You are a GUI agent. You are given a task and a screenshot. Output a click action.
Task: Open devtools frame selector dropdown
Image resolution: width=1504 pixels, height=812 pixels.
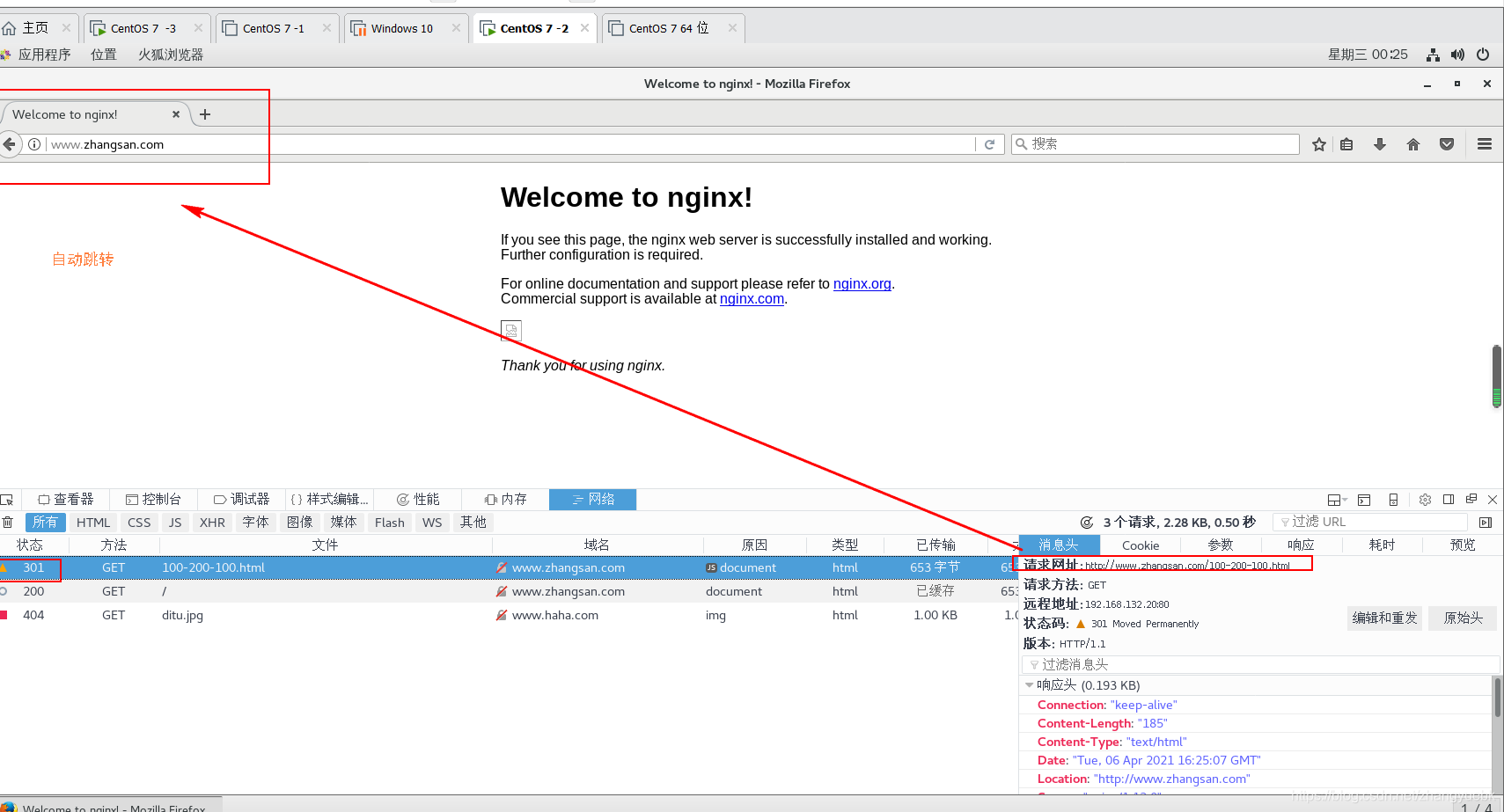point(1337,500)
